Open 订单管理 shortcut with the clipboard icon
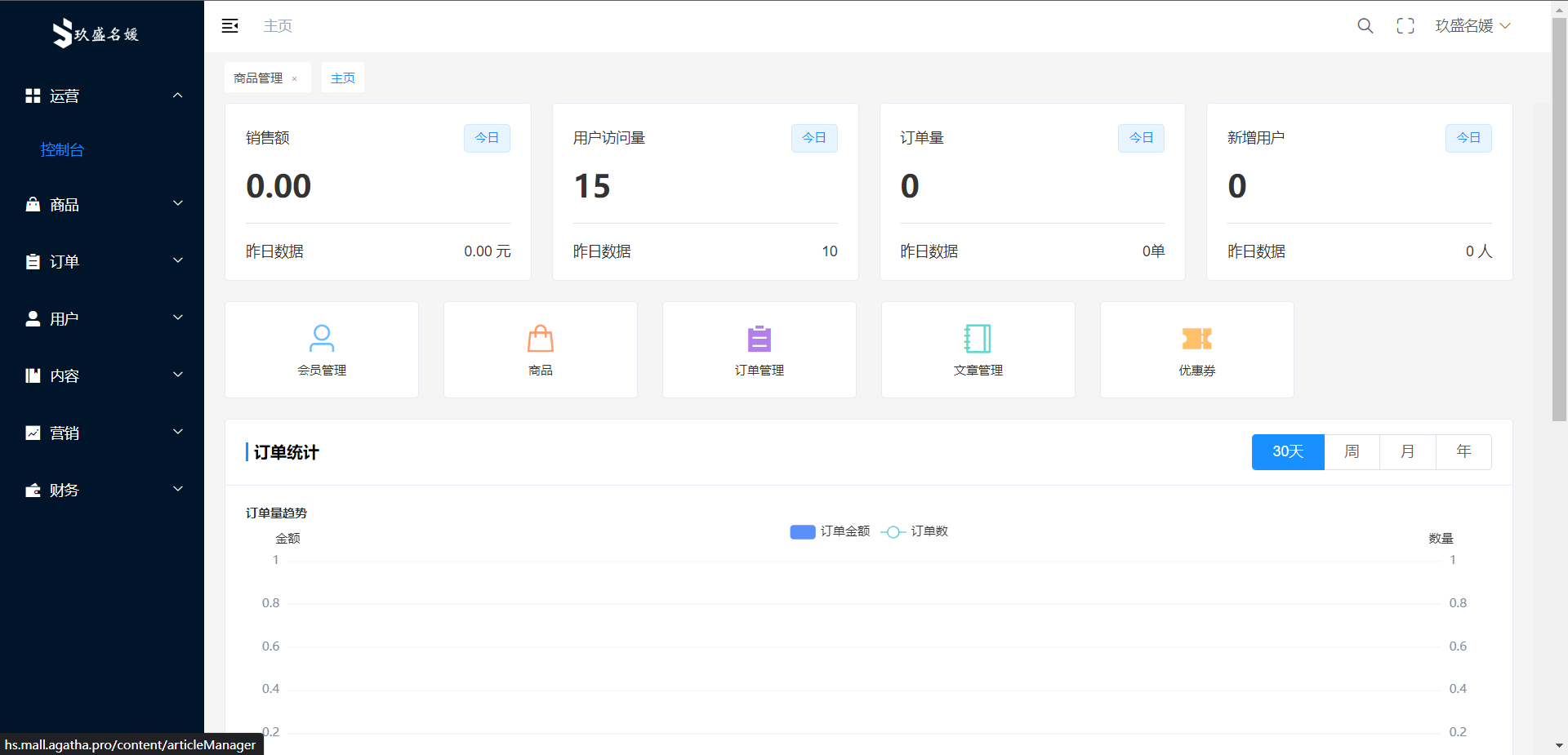 (759, 349)
